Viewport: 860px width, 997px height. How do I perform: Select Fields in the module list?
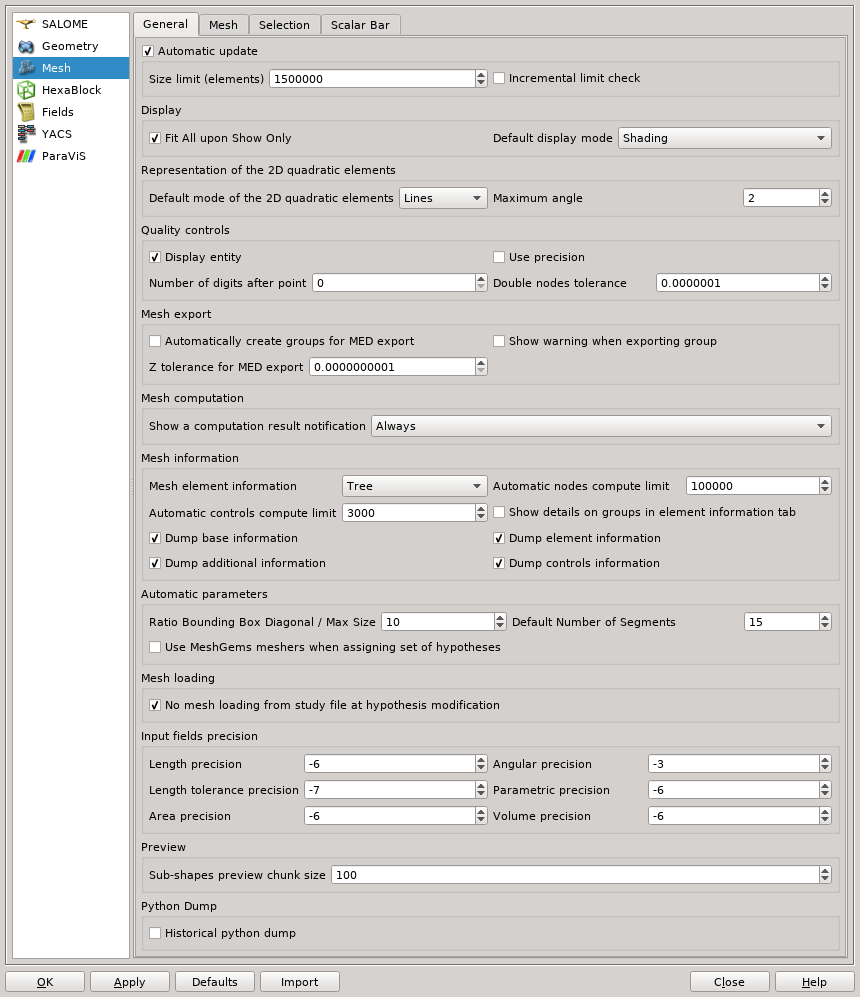(x=71, y=112)
